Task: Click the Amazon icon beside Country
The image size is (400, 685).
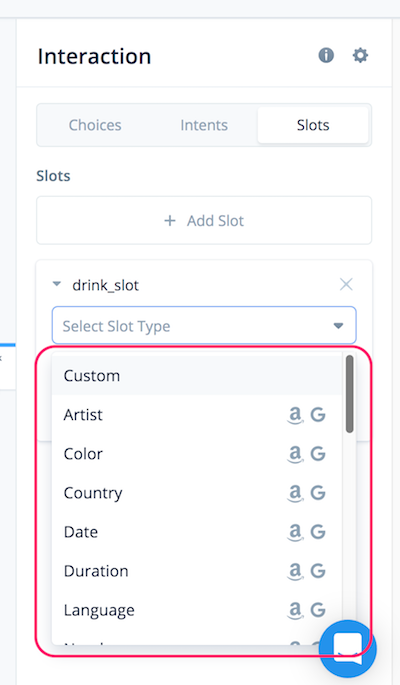Action: pos(295,493)
